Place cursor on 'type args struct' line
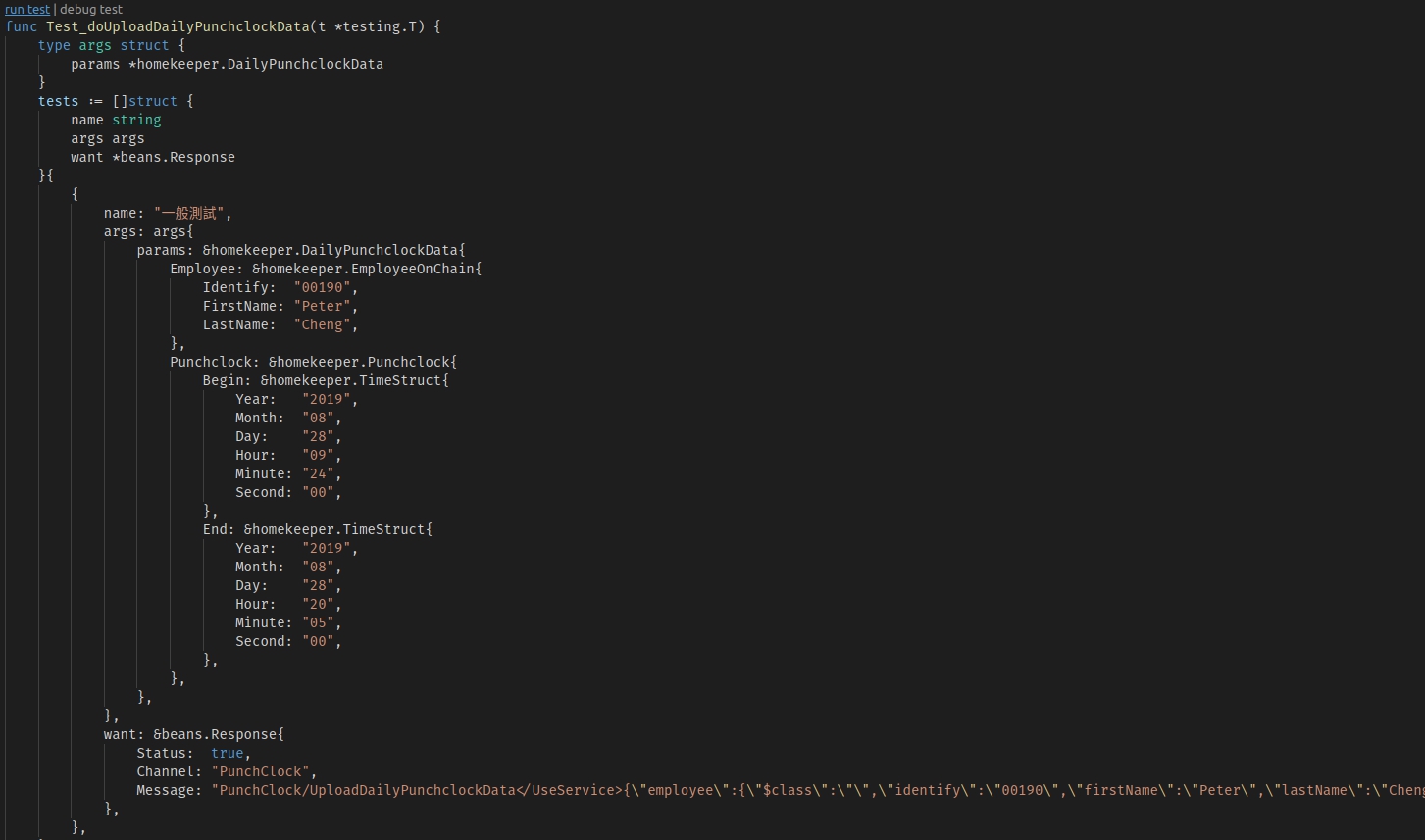 click(111, 45)
